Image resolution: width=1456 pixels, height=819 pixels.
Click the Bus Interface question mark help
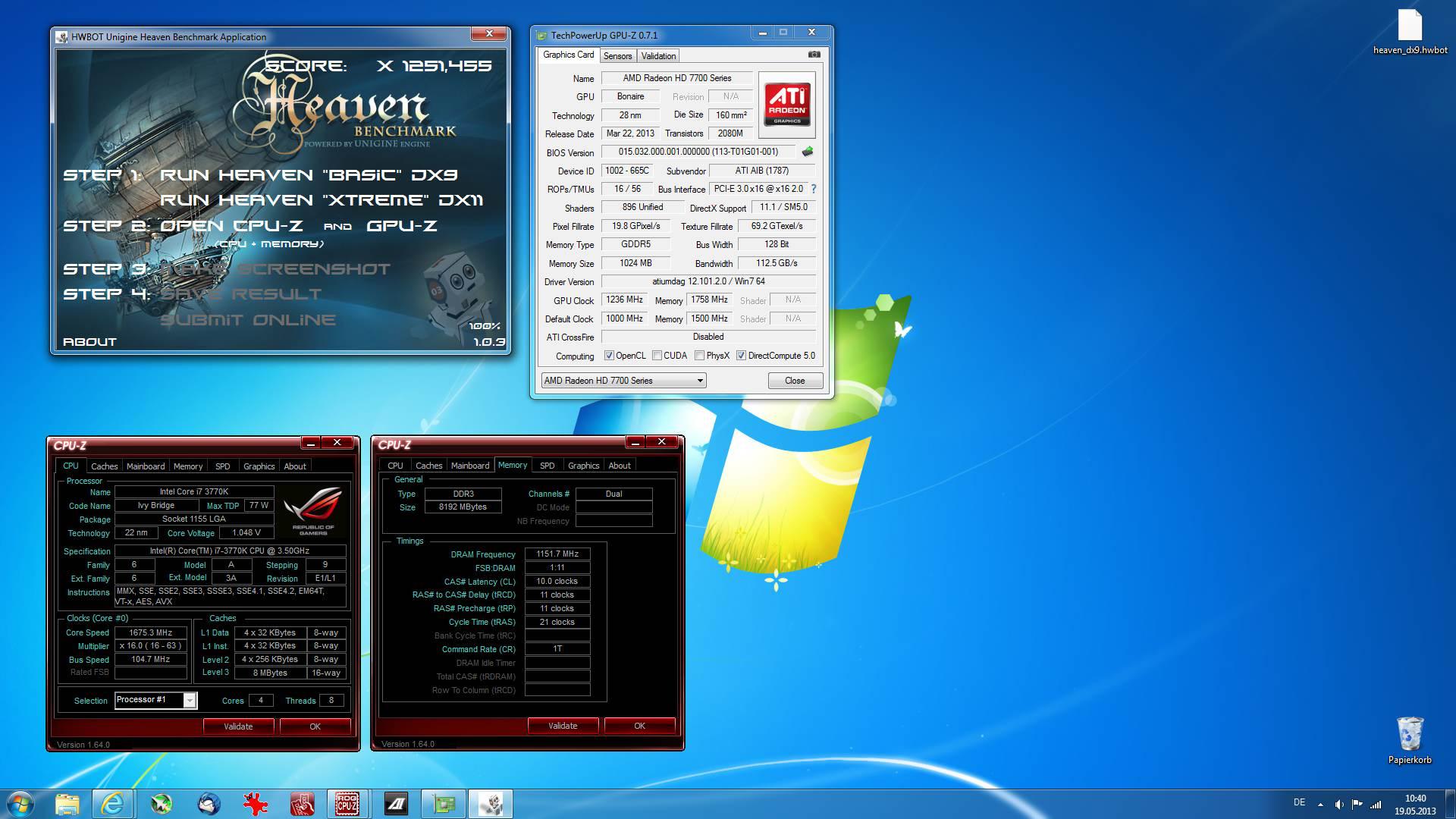814,189
